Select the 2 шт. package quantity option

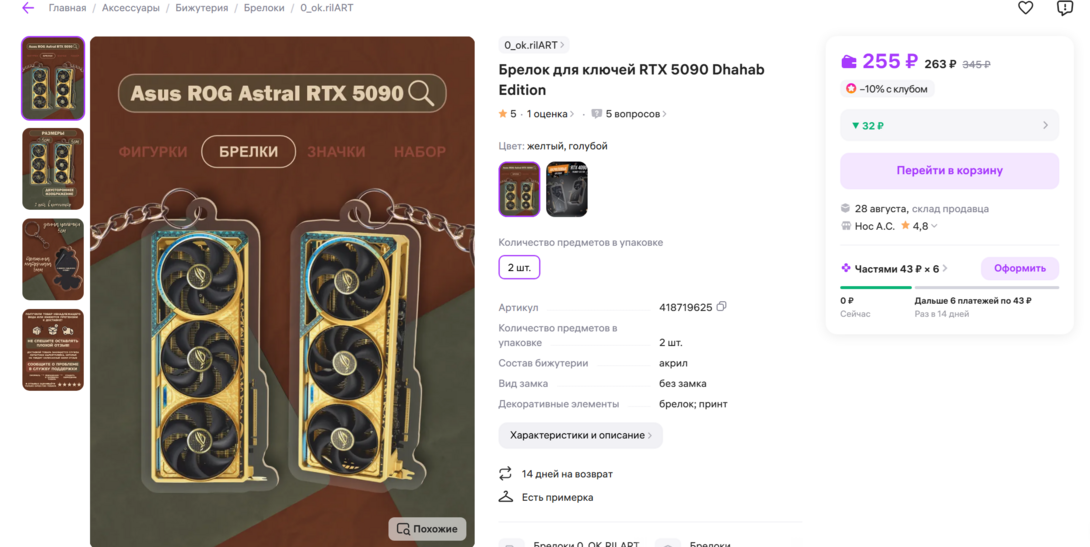[519, 268]
